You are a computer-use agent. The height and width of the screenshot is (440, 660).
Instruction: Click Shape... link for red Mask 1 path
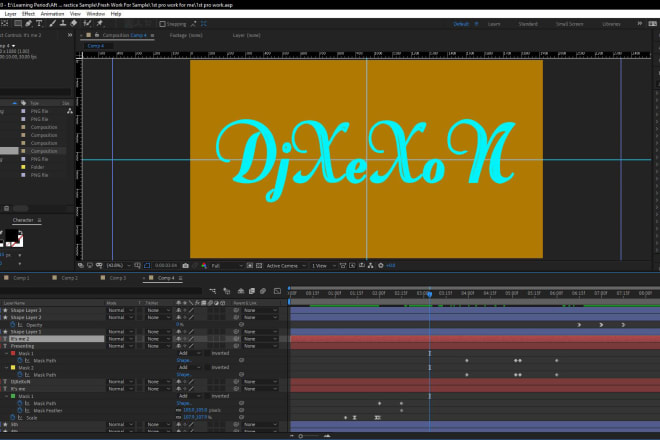[184, 360]
